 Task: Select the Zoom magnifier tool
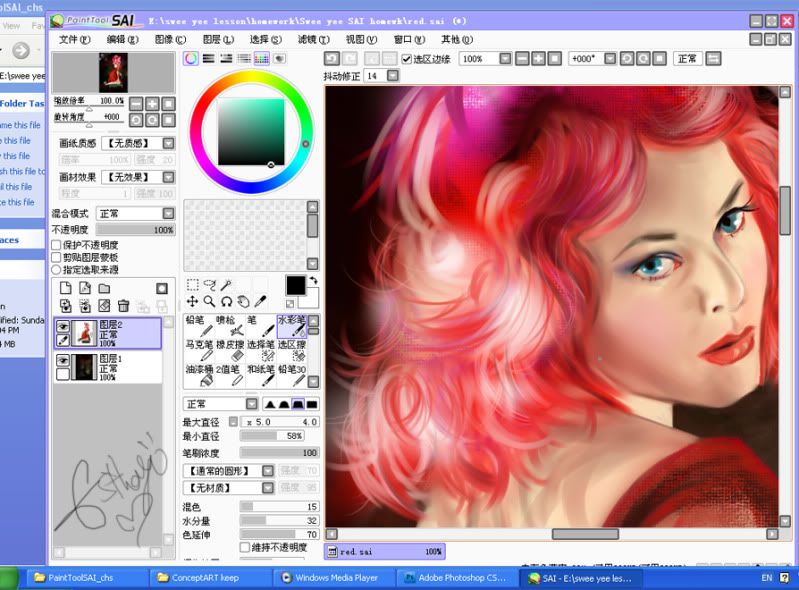tap(209, 301)
